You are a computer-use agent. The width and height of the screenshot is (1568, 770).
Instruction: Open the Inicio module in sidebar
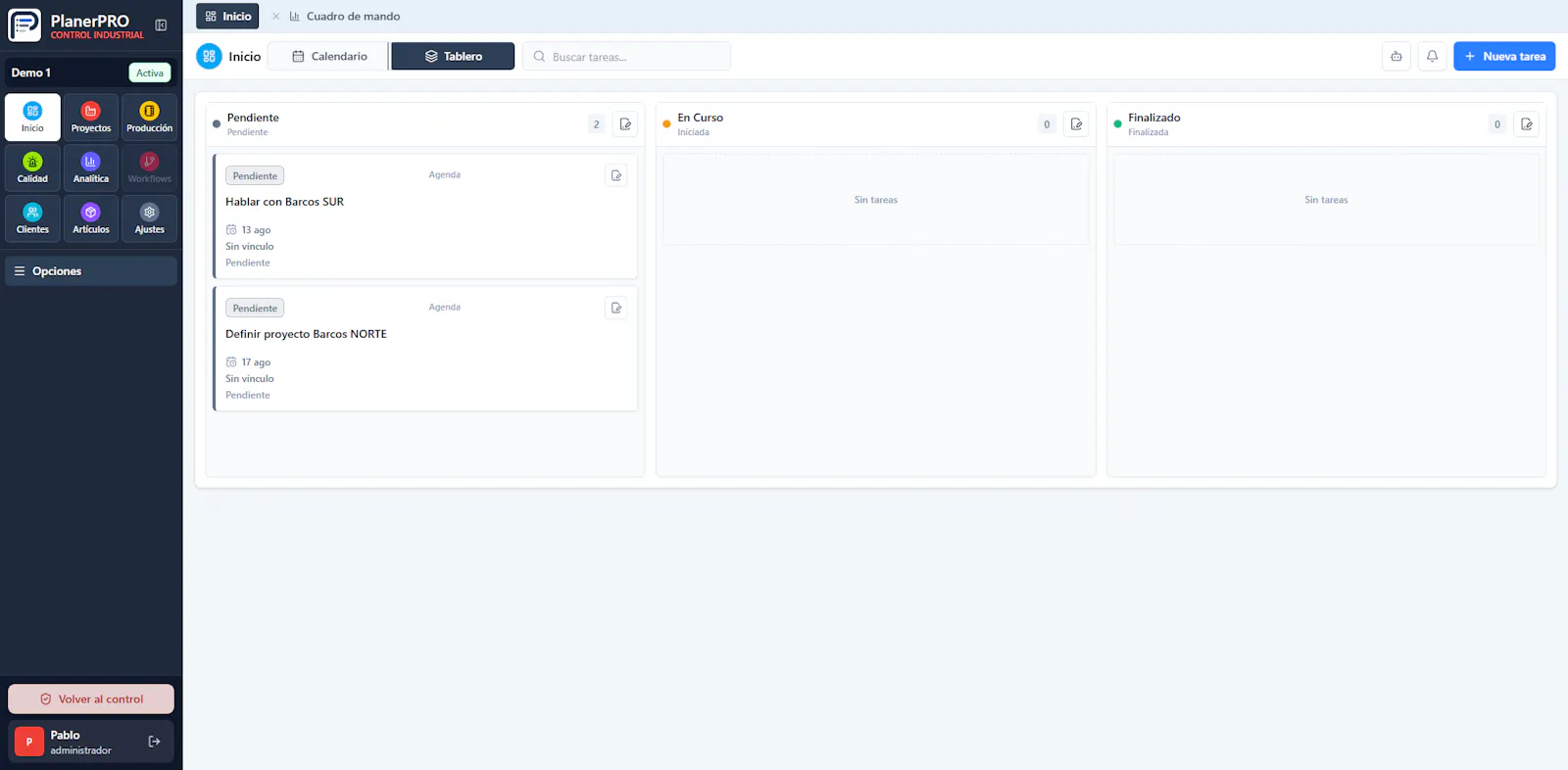[x=32, y=118]
